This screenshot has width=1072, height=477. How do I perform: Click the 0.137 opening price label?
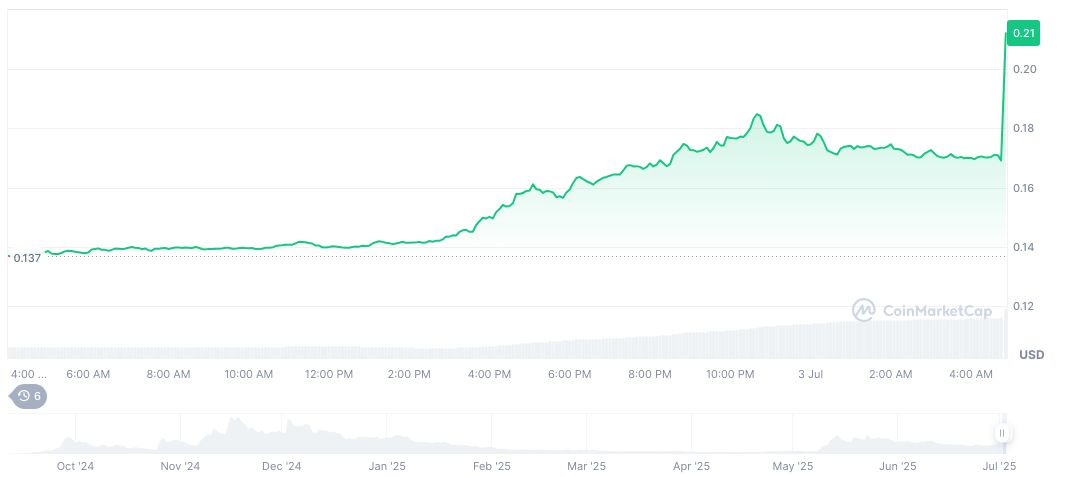[x=27, y=258]
